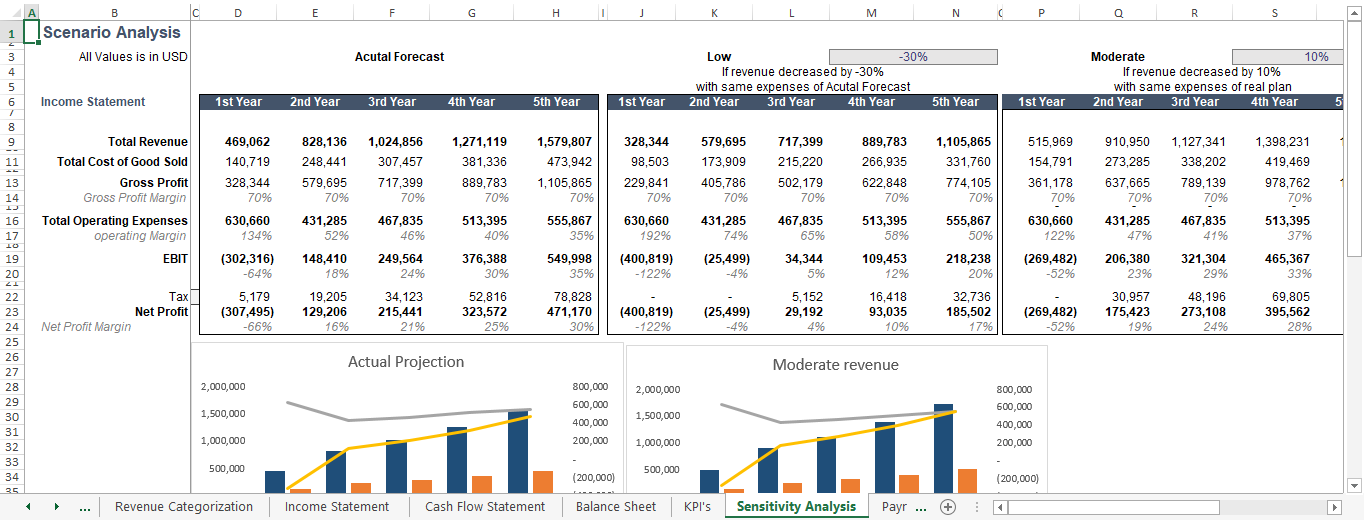Click the Actual Projection chart title
The image size is (1364, 520).
(406, 362)
